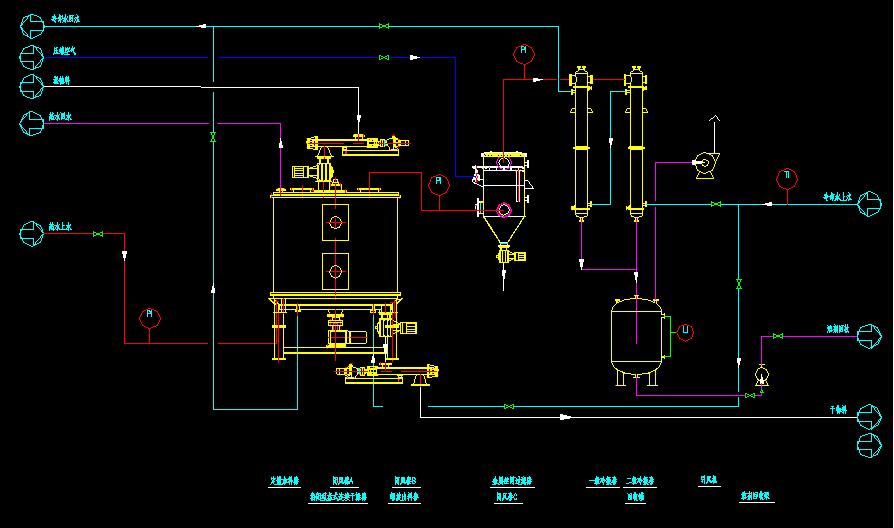Click the storage tank vessel
The height and width of the screenshot is (528, 894).
(x=637, y=336)
